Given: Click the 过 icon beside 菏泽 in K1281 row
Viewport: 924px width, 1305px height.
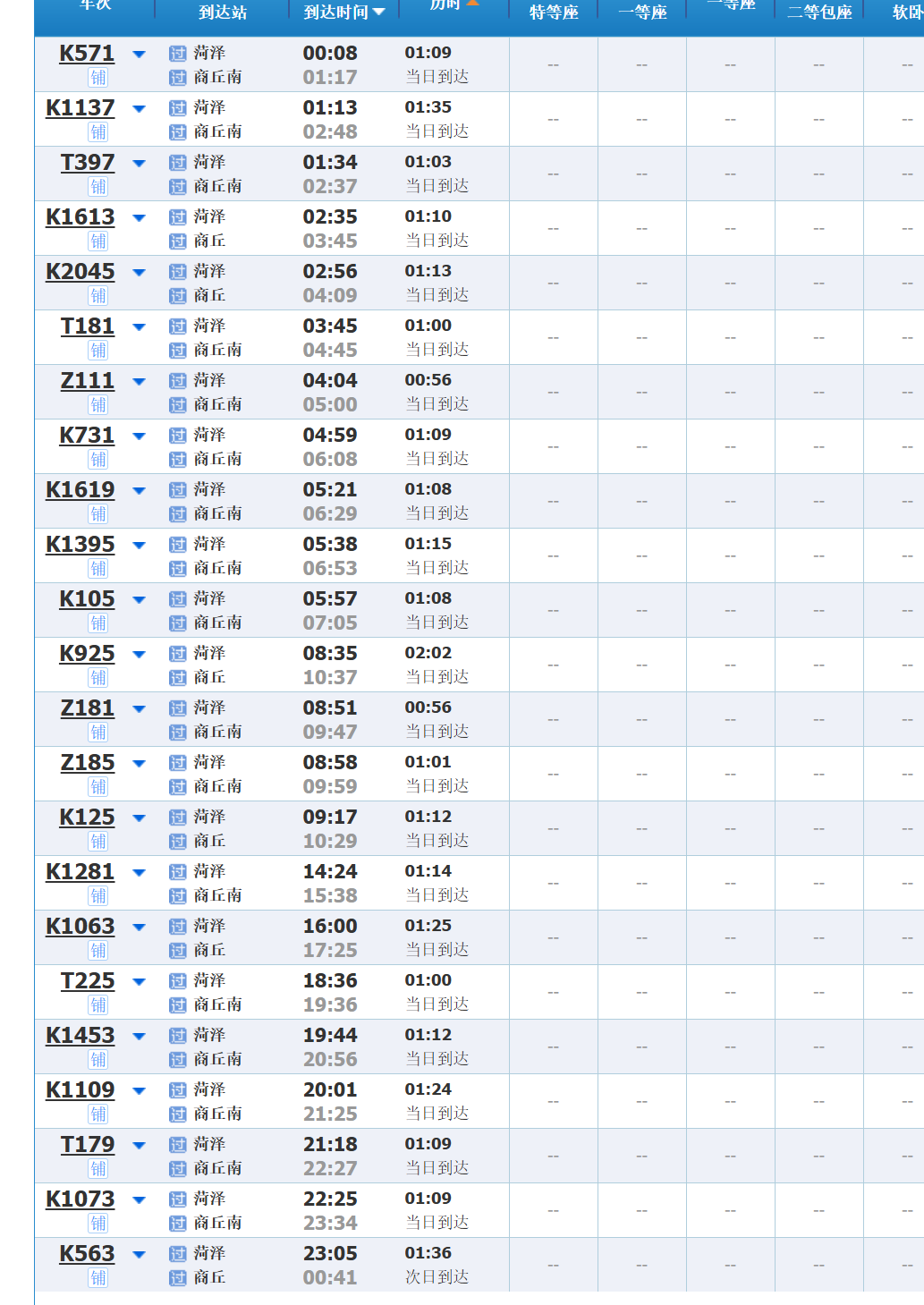Looking at the screenshot, I should [178, 872].
